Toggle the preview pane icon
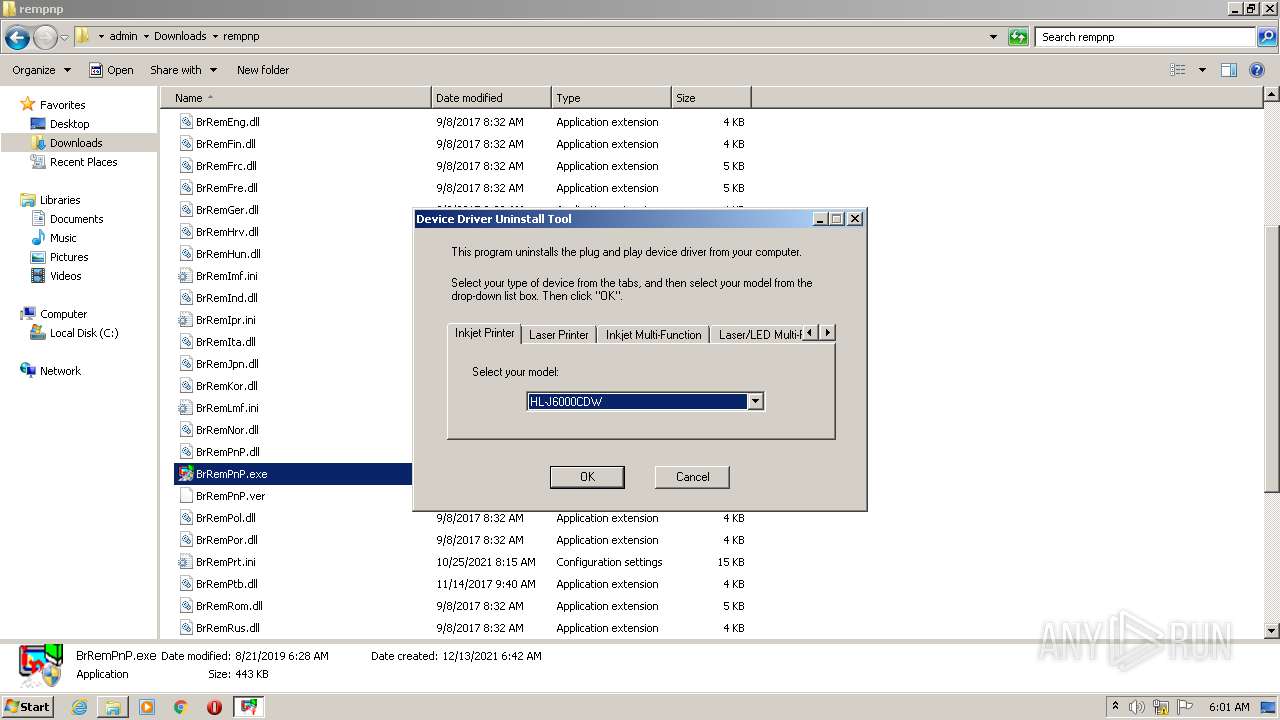 (1229, 70)
